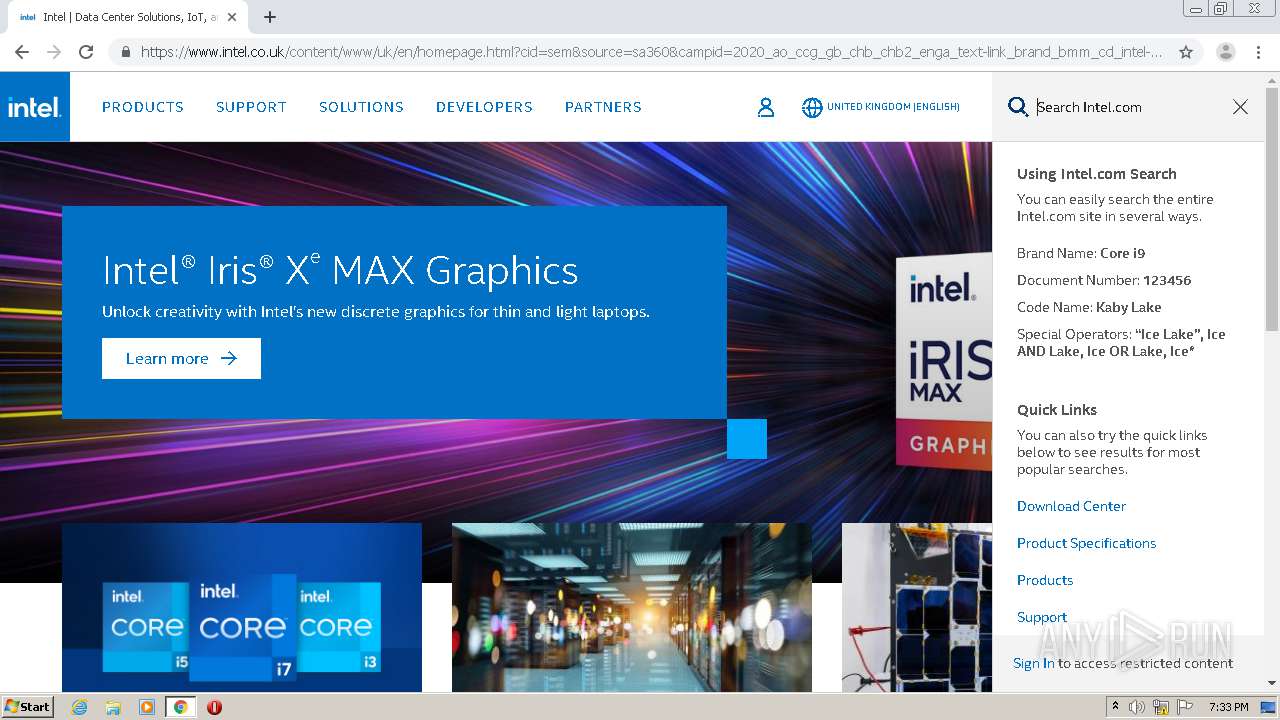The width and height of the screenshot is (1280, 720).
Task: Reload the page with refresh icon
Action: 86,52
